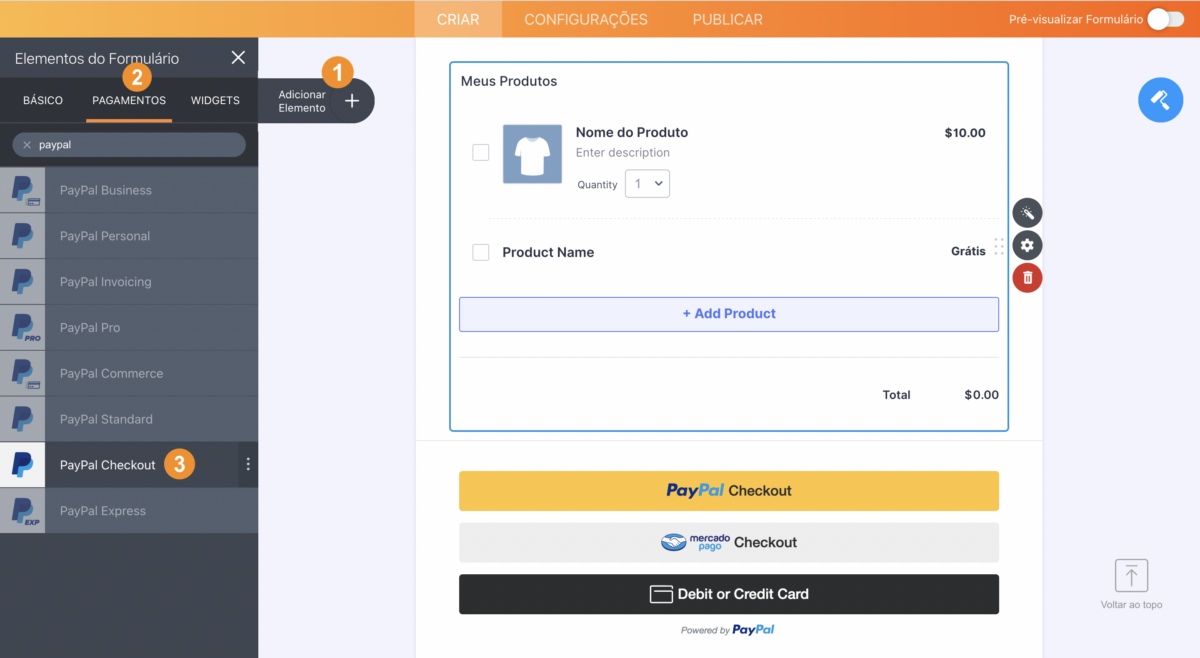Screen dimensions: 1200x658
Task: Switch to the Widgets tab
Action: click(215, 101)
